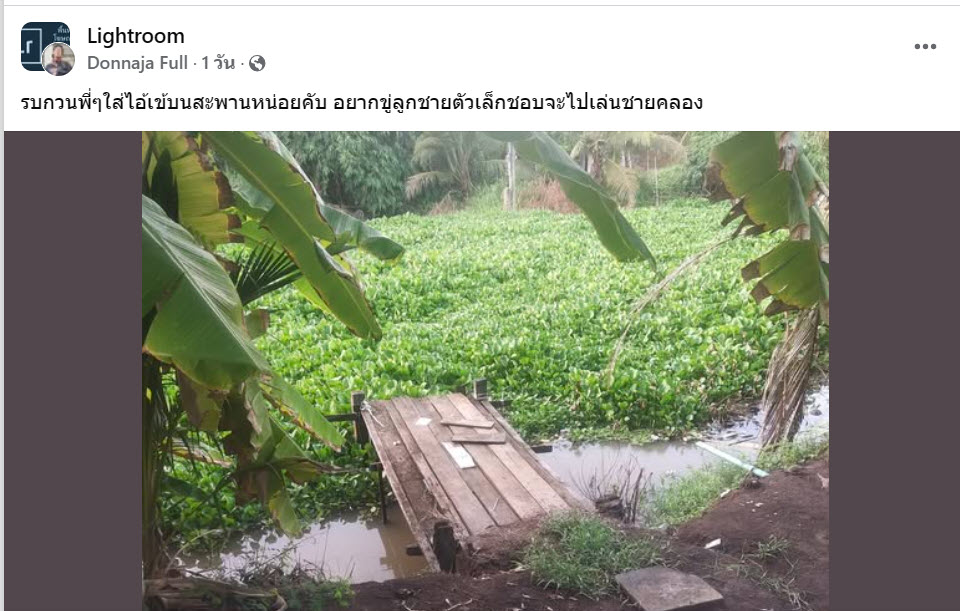Open the Lightroom group name link
Image resolution: width=960 pixels, height=611 pixels.
coord(135,36)
